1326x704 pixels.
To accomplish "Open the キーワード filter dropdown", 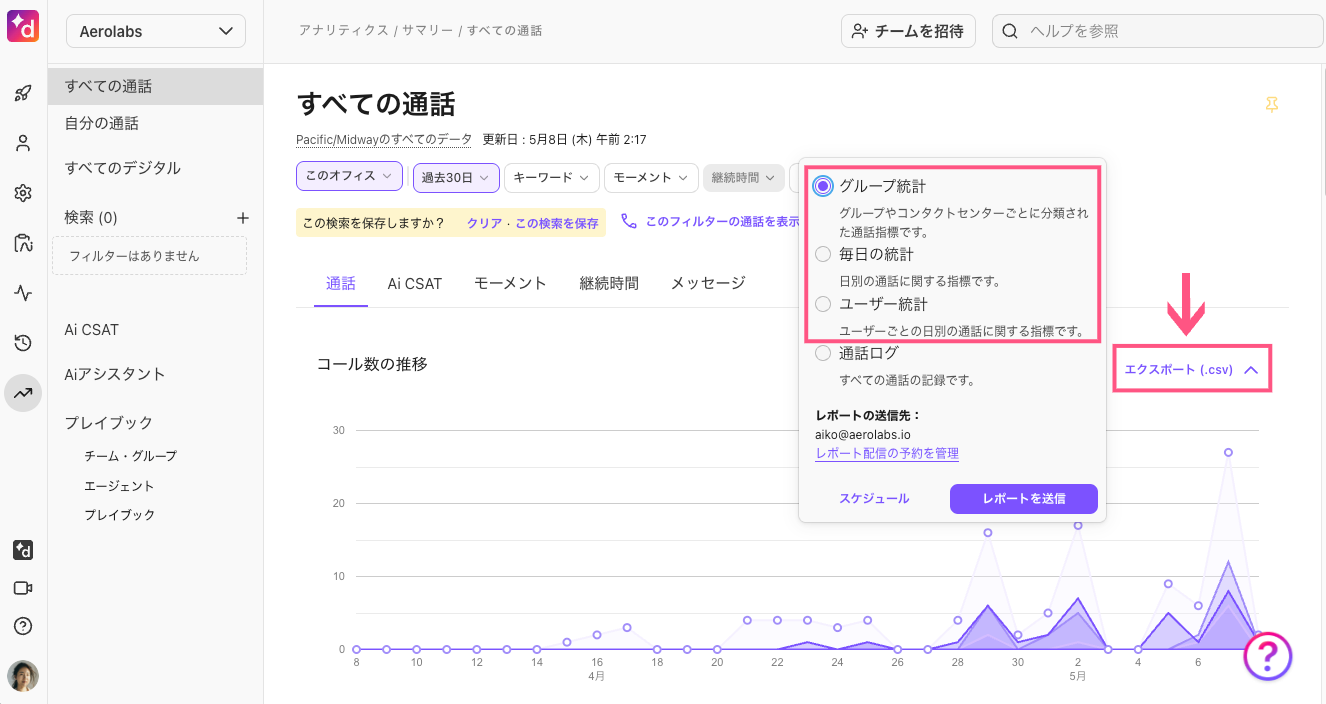I will tap(551, 177).
